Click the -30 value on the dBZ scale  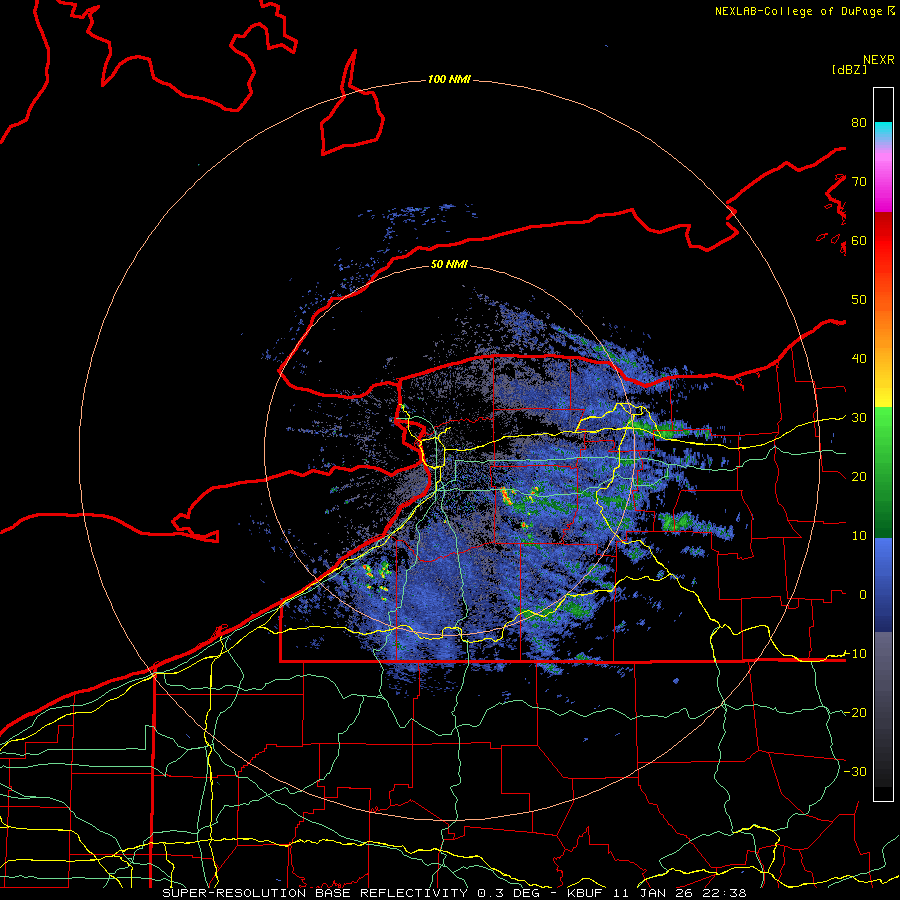pyautogui.click(x=855, y=772)
